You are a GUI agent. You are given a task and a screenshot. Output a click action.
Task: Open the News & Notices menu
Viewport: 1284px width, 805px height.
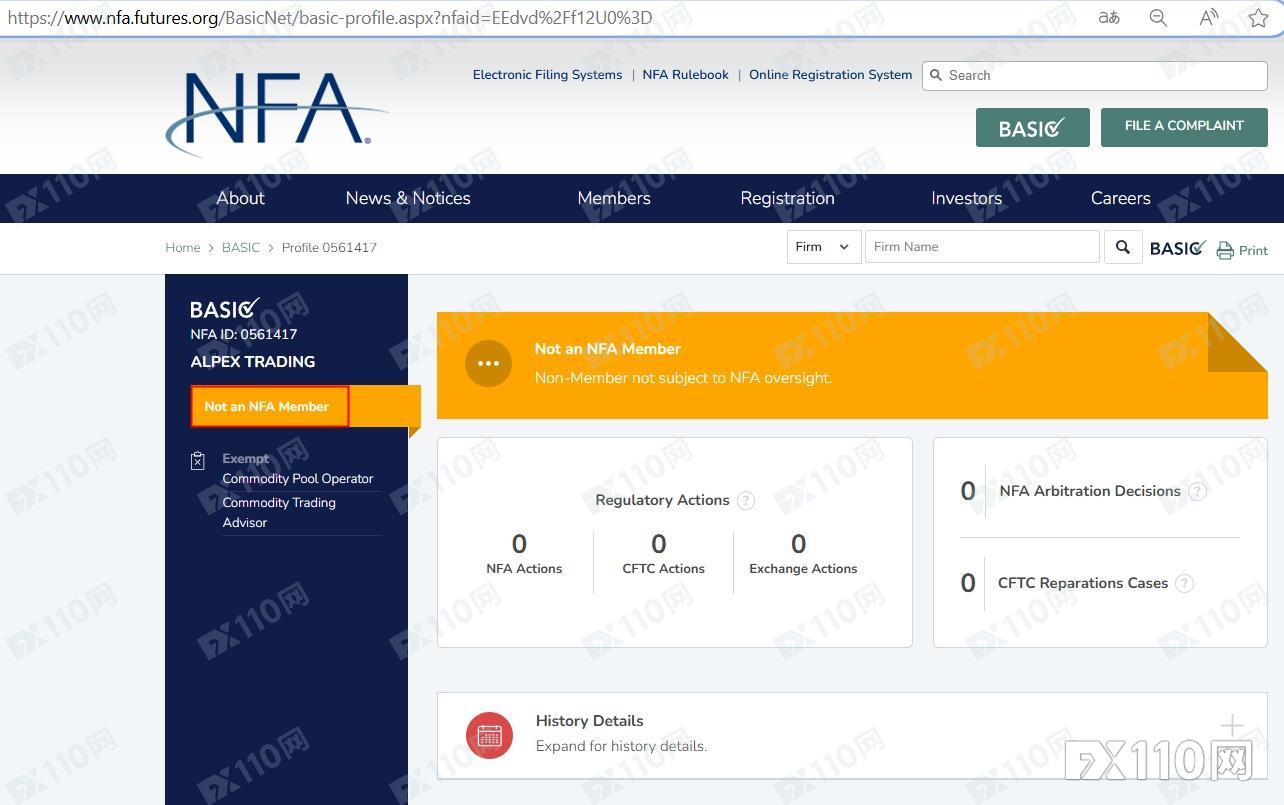pyautogui.click(x=408, y=198)
